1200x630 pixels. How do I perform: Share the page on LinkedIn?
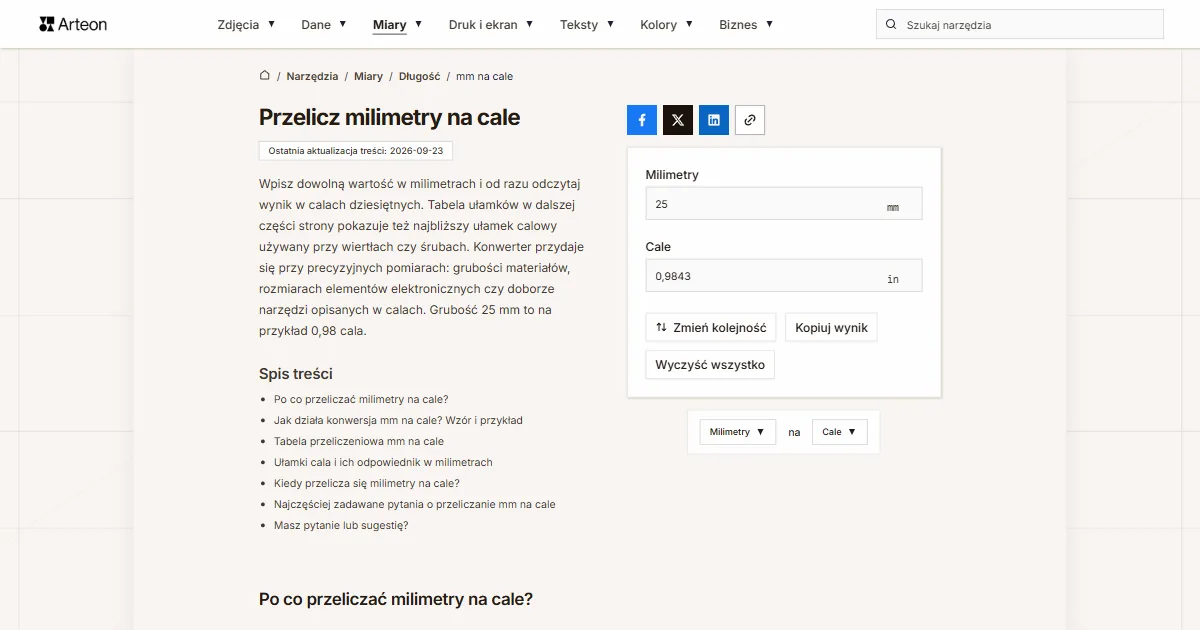tap(714, 120)
